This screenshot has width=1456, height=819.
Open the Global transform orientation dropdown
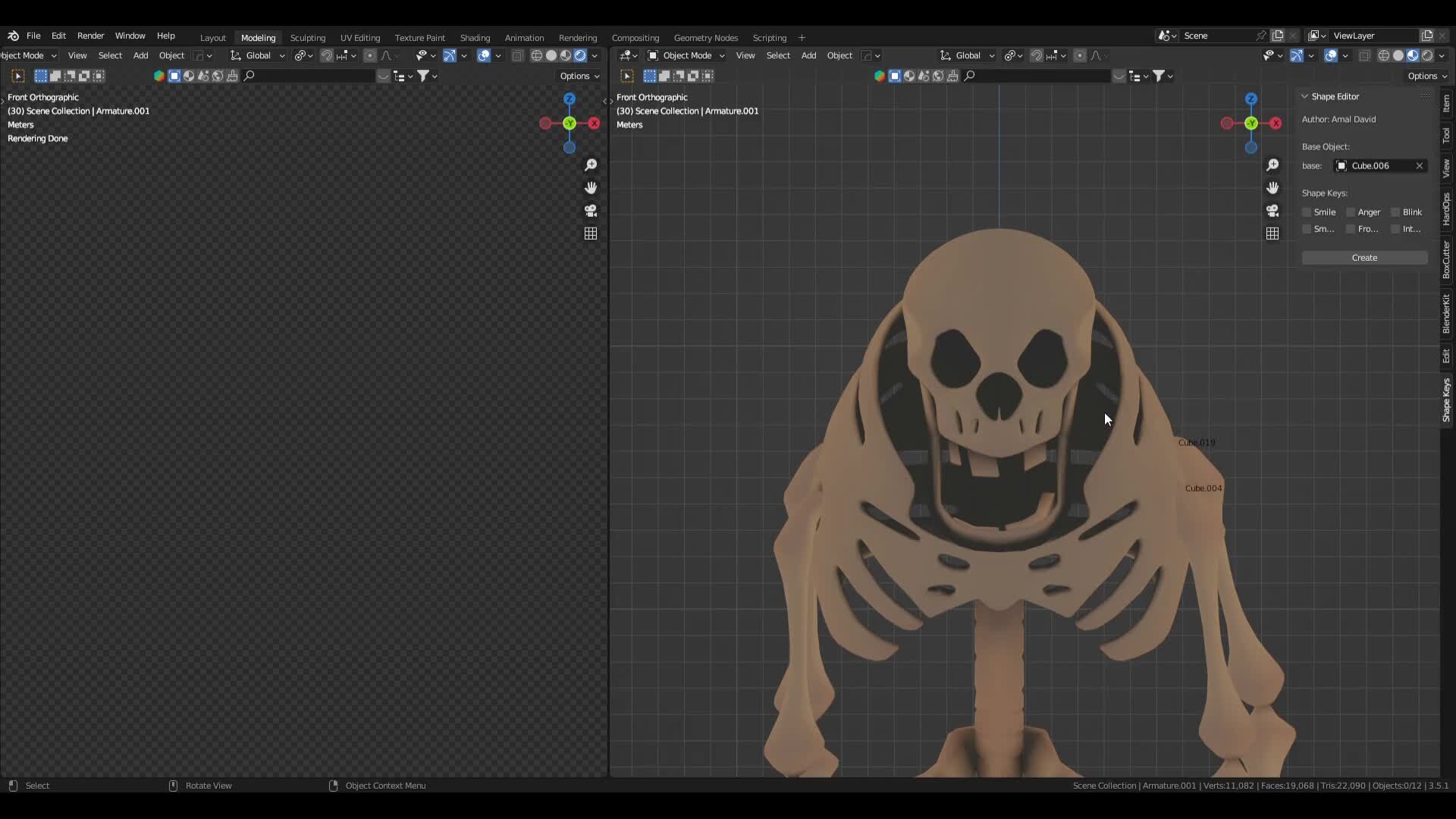click(968, 55)
